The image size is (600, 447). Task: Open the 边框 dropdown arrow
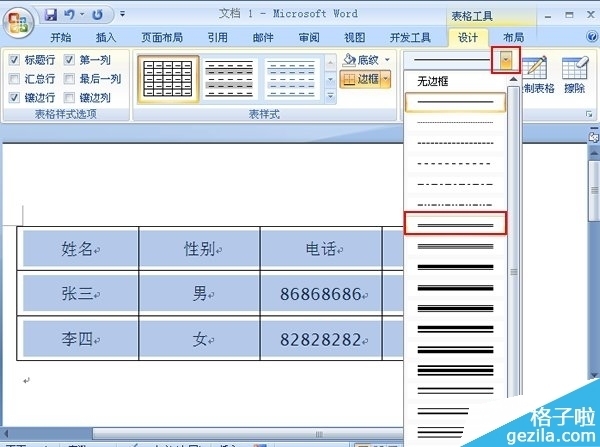(x=386, y=79)
